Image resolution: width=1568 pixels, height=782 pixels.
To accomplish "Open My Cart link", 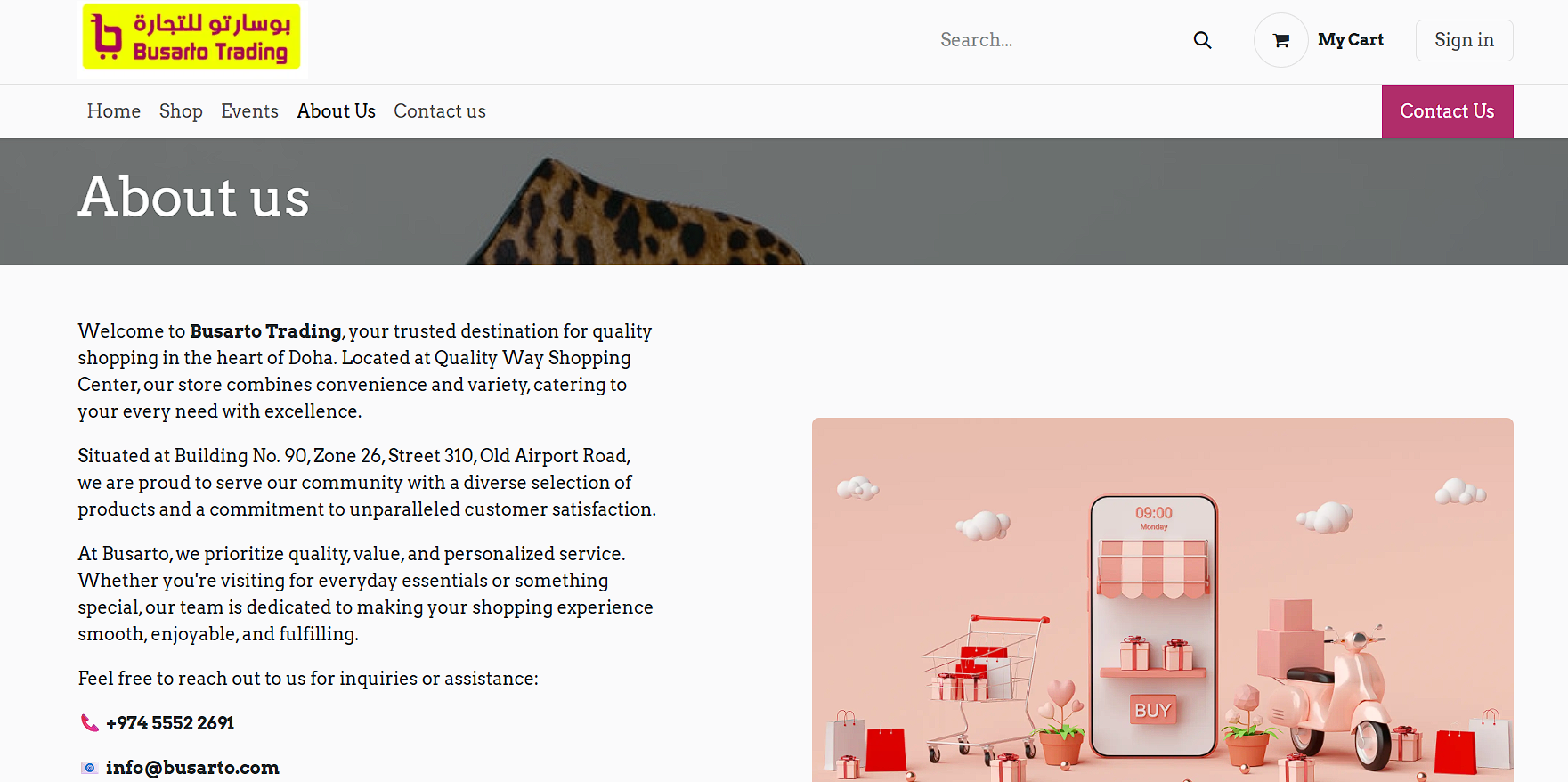I will click(1350, 40).
